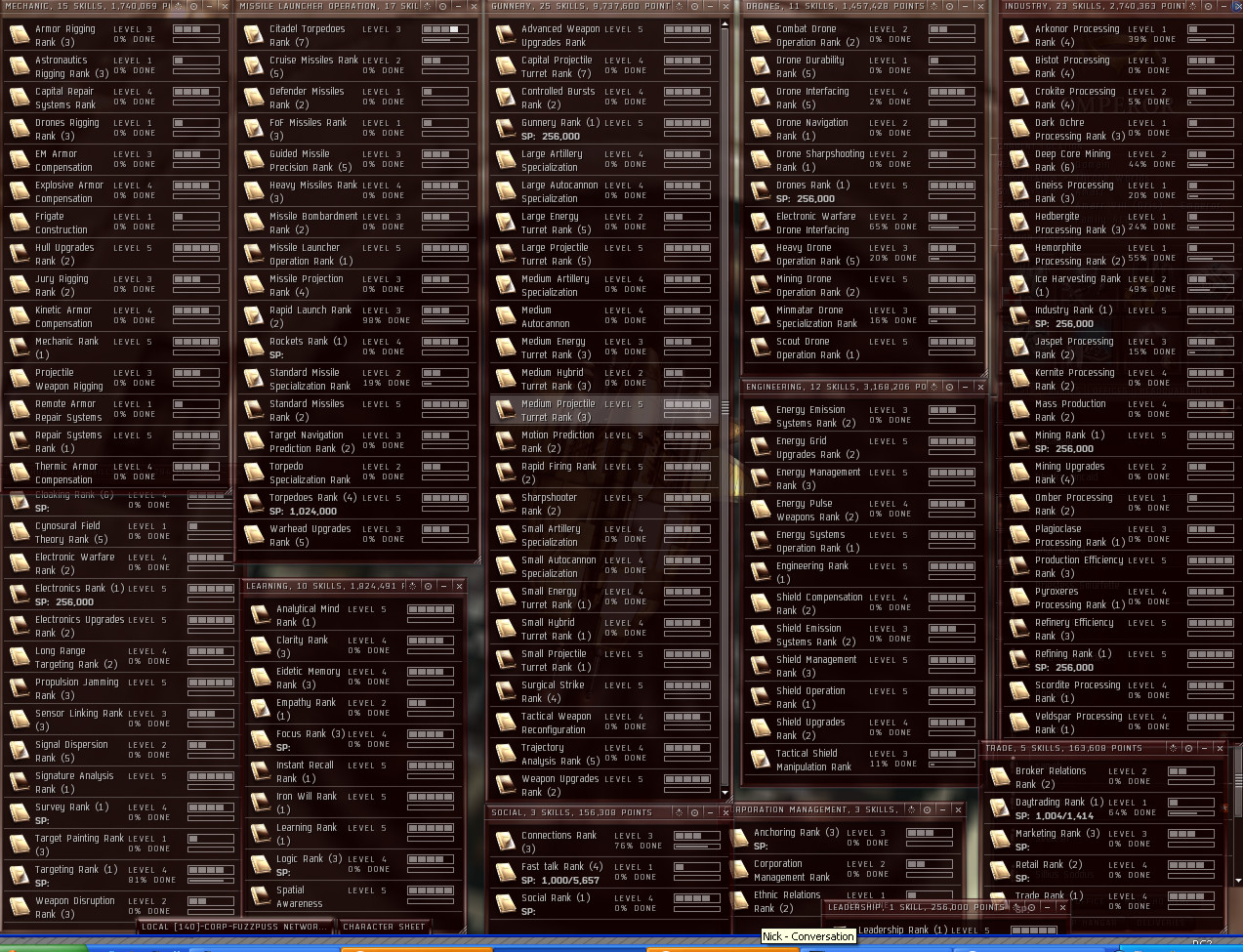Click the Arkonor Processing skill book icon
Image resolution: width=1243 pixels, height=952 pixels.
[x=1019, y=36]
